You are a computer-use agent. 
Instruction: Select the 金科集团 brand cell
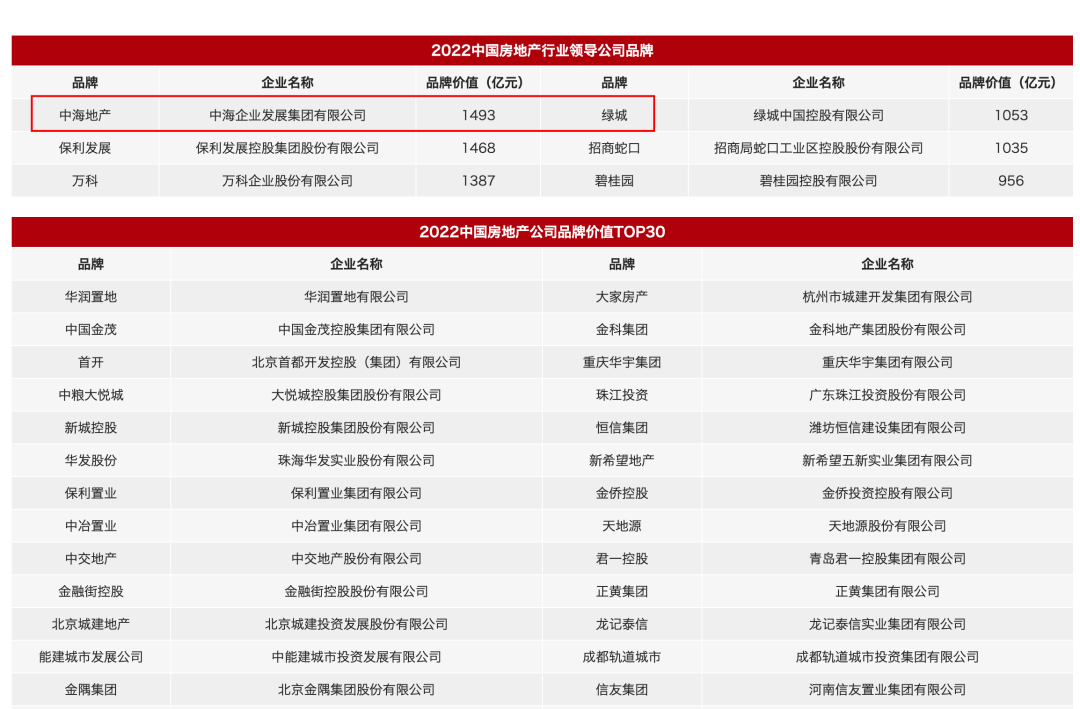[x=621, y=329]
